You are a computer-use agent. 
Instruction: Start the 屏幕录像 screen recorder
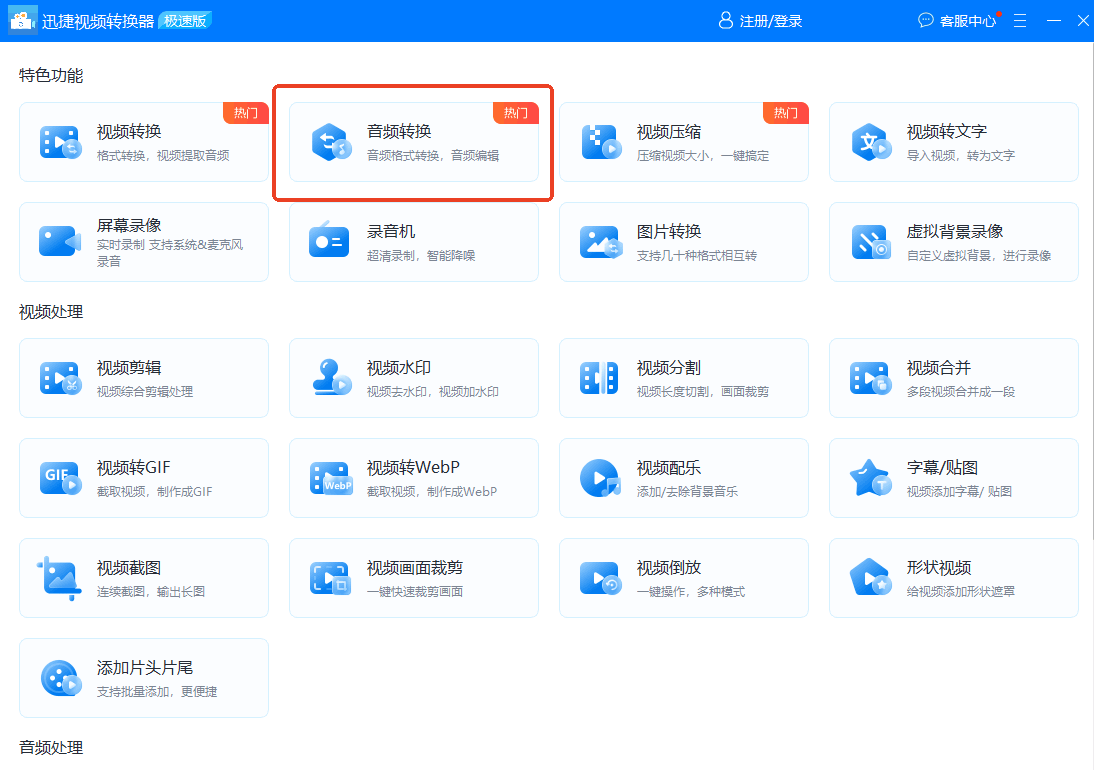coord(144,242)
